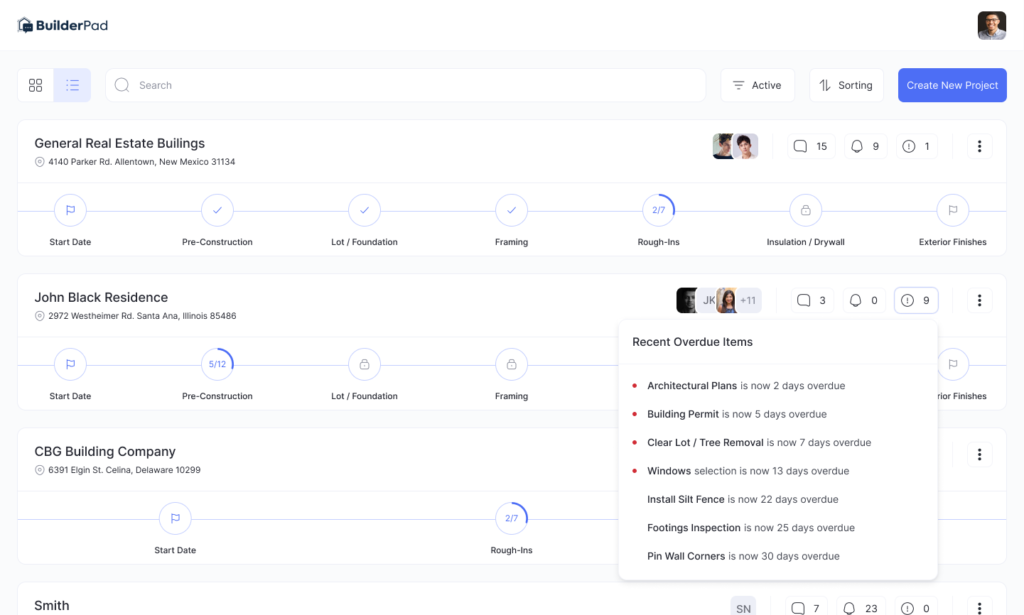Open John Black Residence project title
This screenshot has width=1024, height=615.
pos(101,297)
